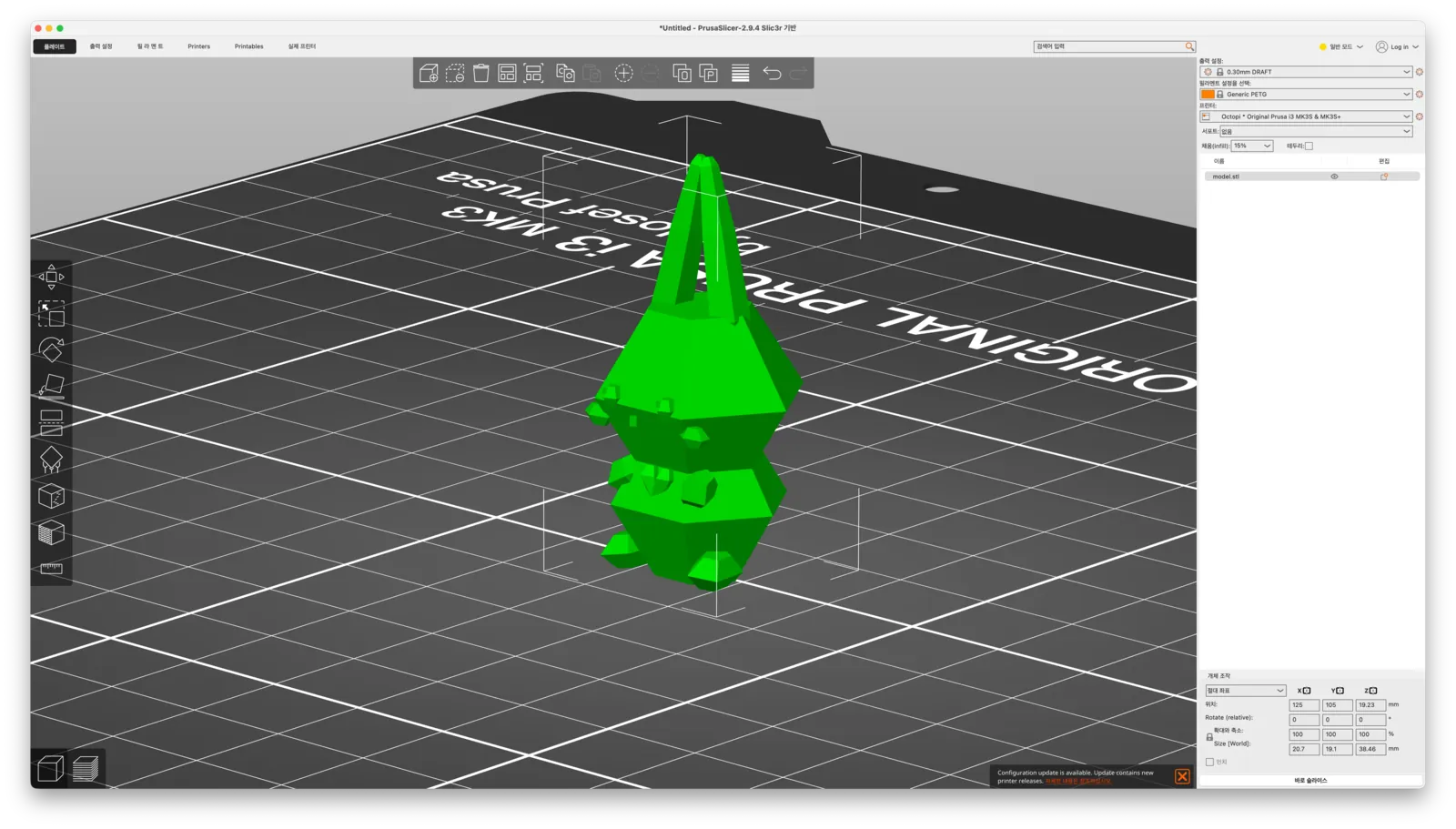Click the edit icon on model.stl row
The width and height of the screenshot is (1456, 829).
pos(1384,177)
